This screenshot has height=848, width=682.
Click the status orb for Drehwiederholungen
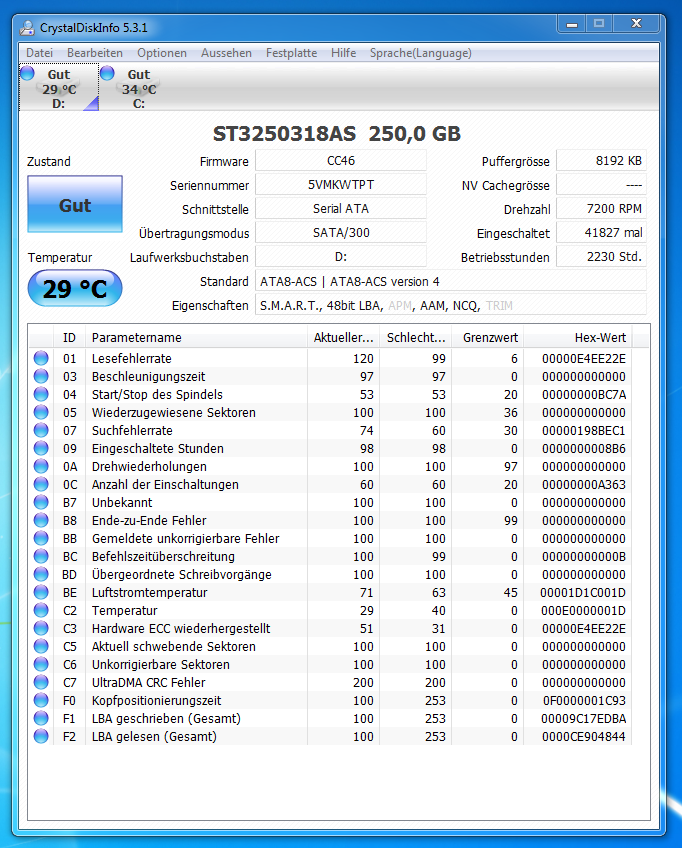coord(41,466)
